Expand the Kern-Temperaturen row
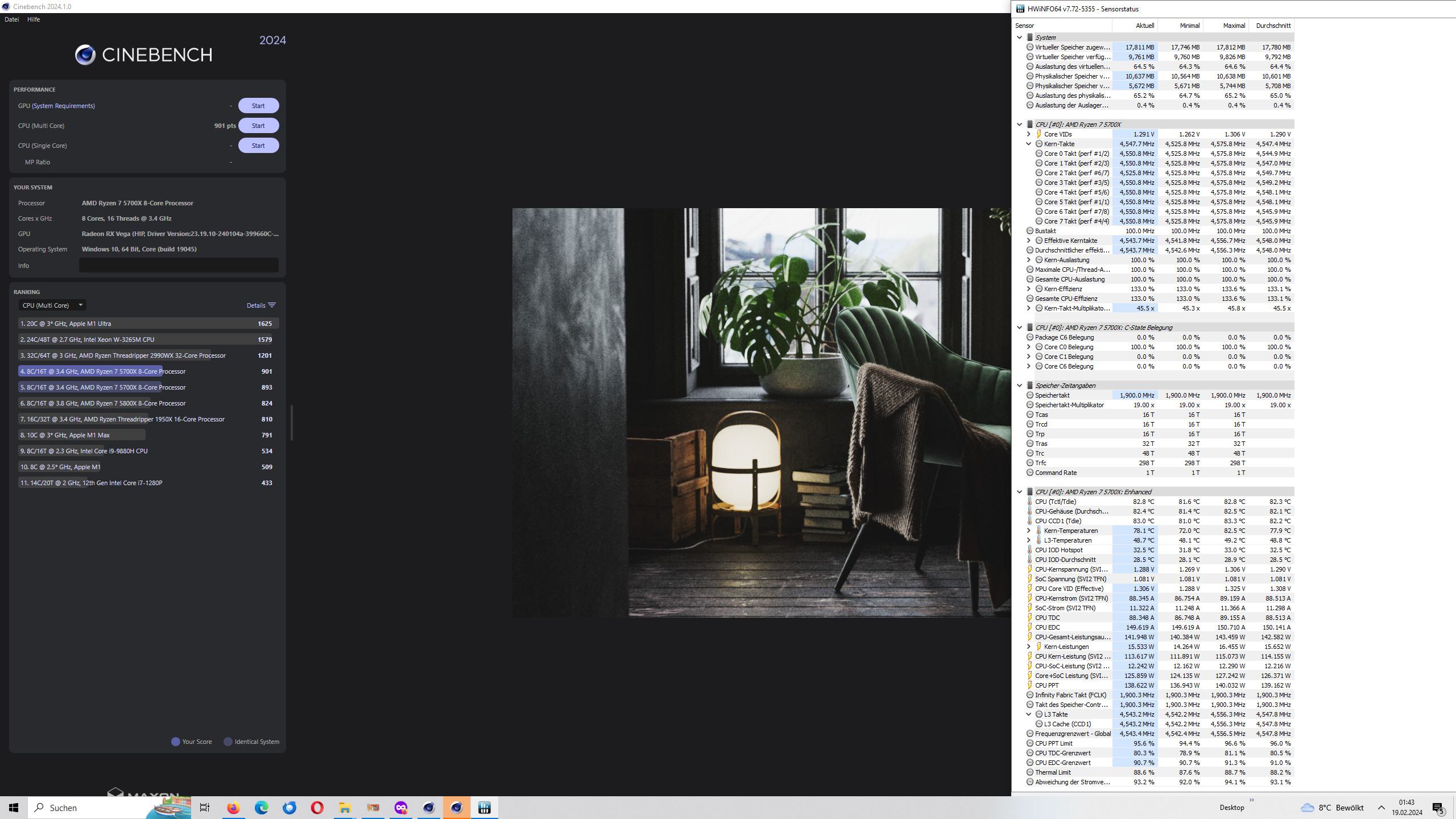This screenshot has width=1456, height=819. [1028, 531]
